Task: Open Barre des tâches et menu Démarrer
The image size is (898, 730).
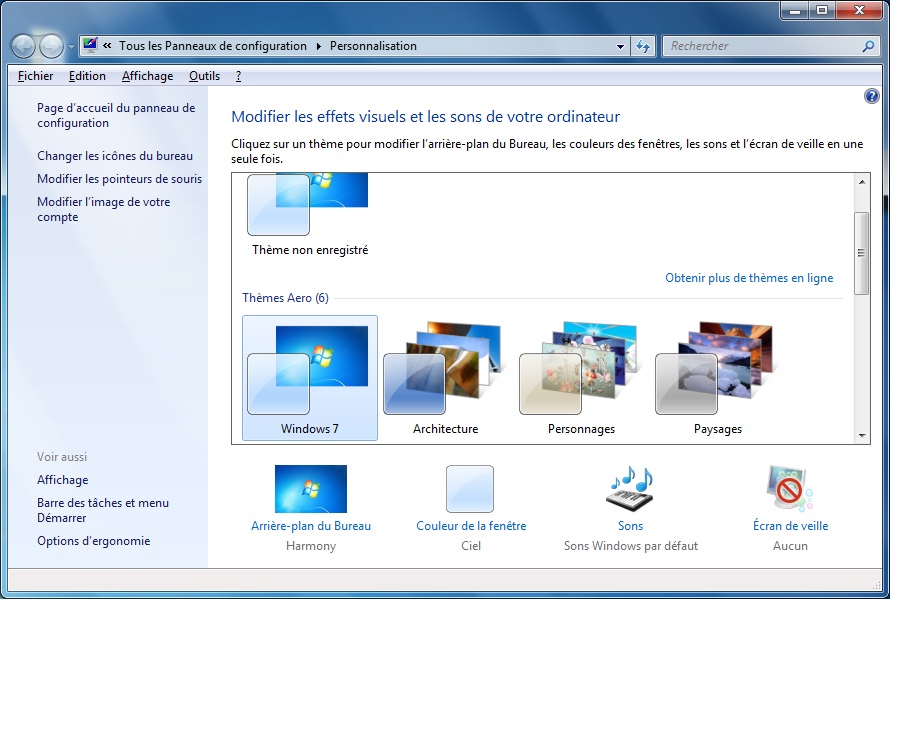Action: click(103, 510)
